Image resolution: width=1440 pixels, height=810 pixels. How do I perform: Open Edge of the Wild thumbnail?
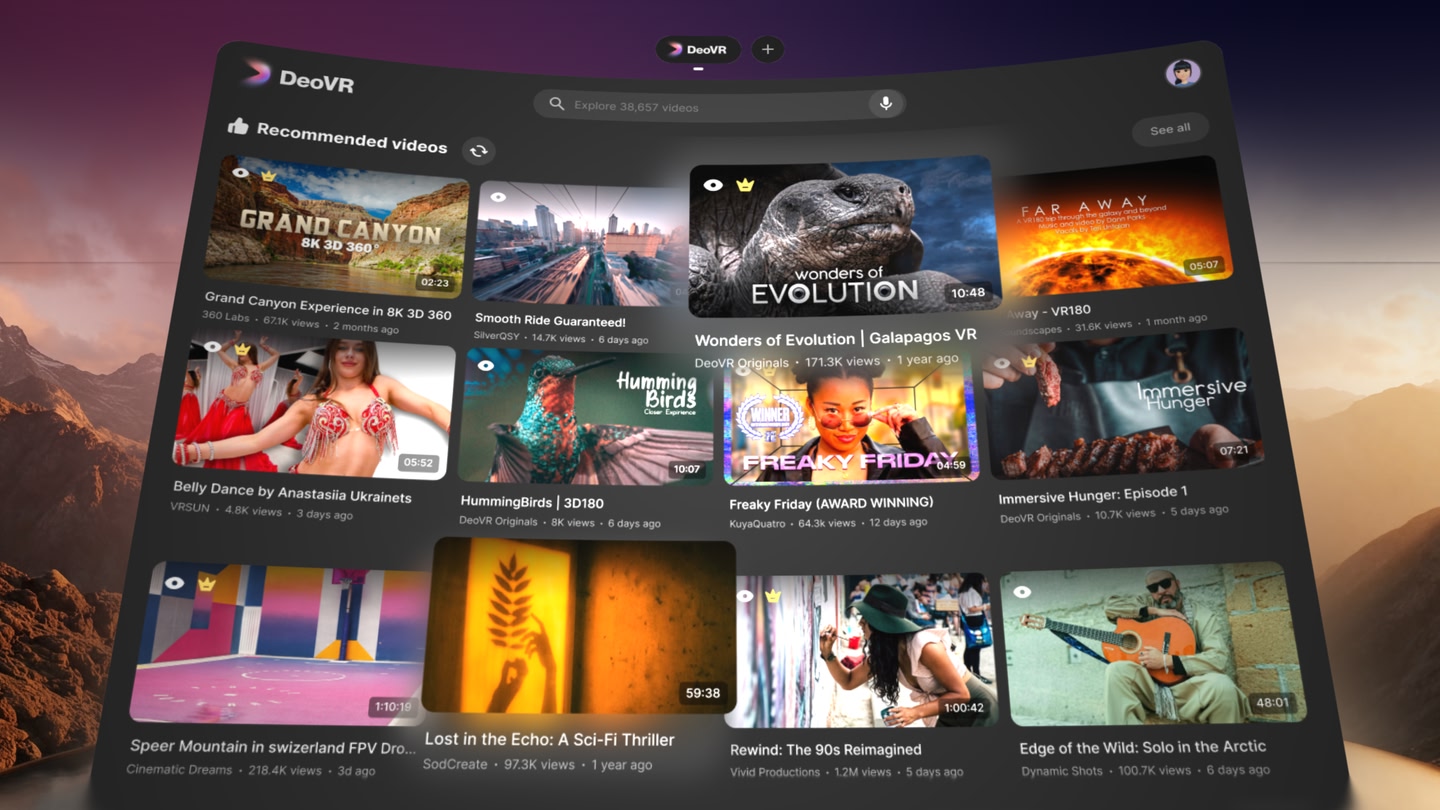1151,642
